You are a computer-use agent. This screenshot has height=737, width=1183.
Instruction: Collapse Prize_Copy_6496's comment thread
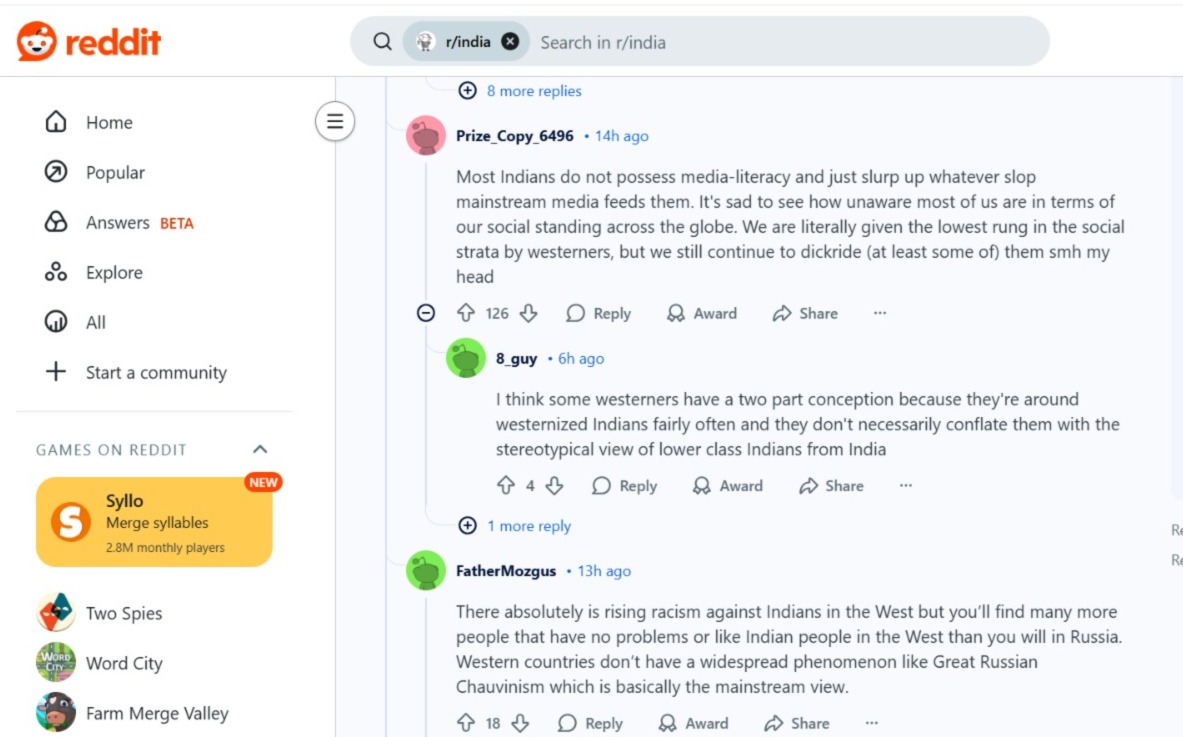[426, 313]
